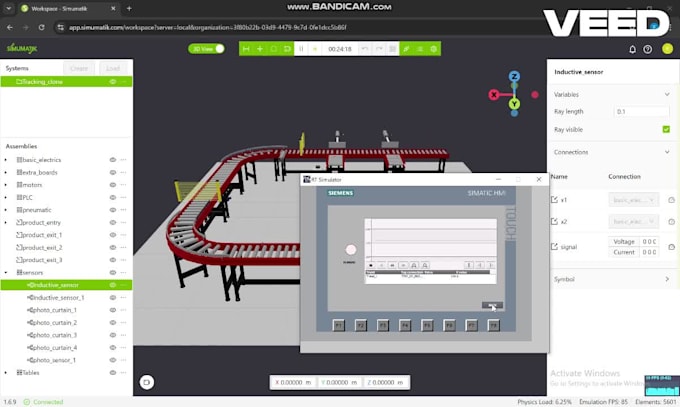Toggle visibility of basic_electrics assembly
The width and height of the screenshot is (680, 407).
tap(112, 160)
